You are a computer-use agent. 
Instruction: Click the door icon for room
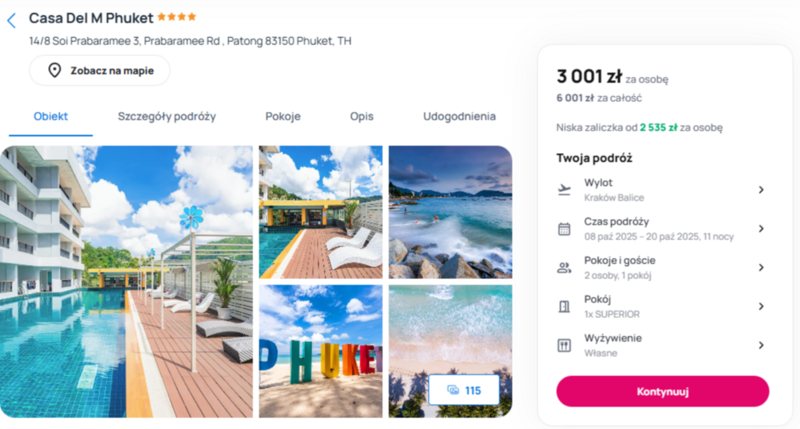coord(564,307)
